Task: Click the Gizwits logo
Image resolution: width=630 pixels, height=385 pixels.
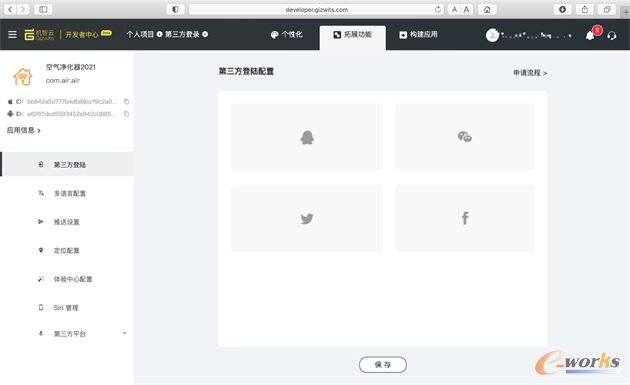Action: pos(39,35)
